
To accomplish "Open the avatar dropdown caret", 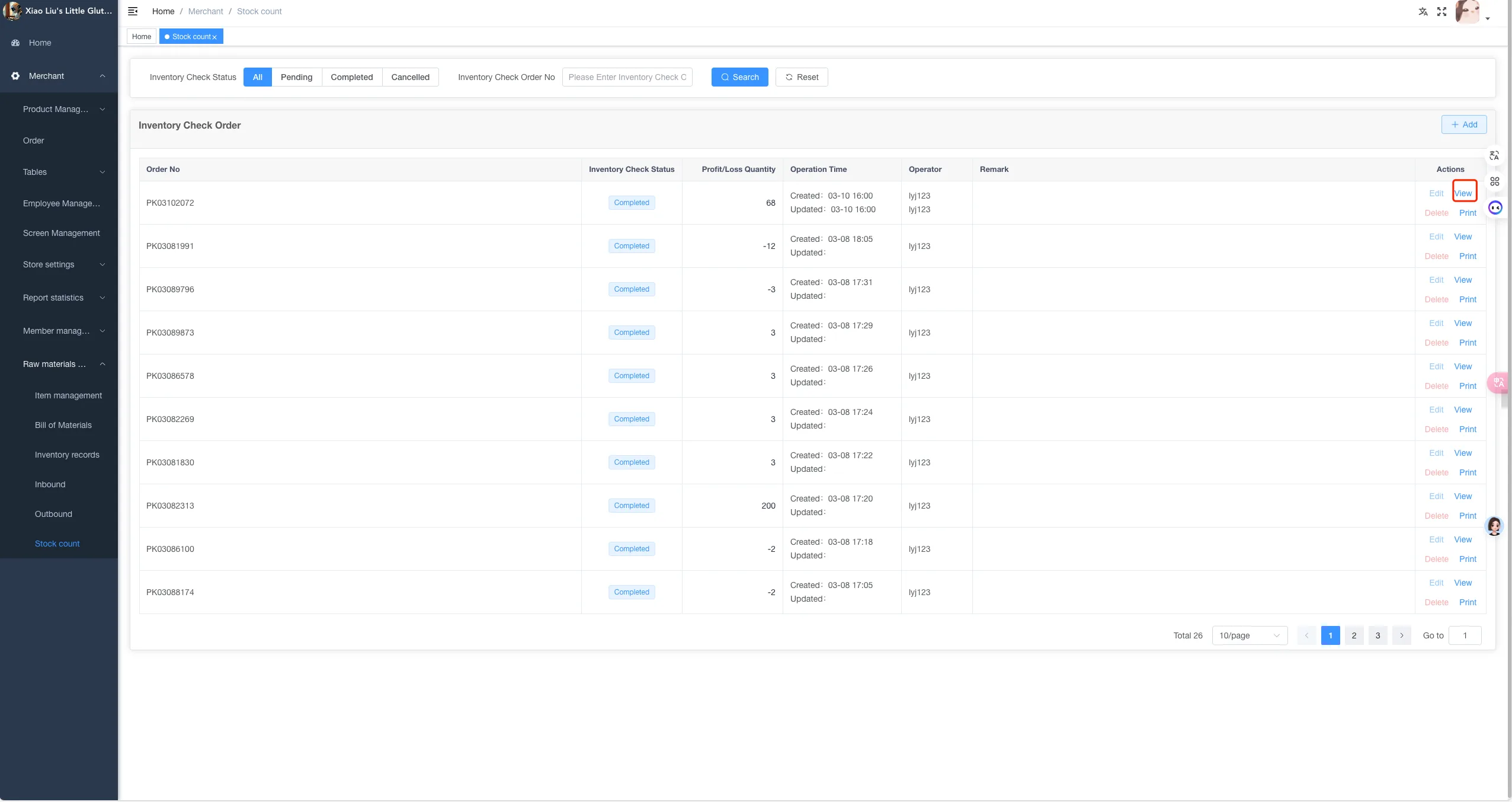I will [x=1488, y=18].
